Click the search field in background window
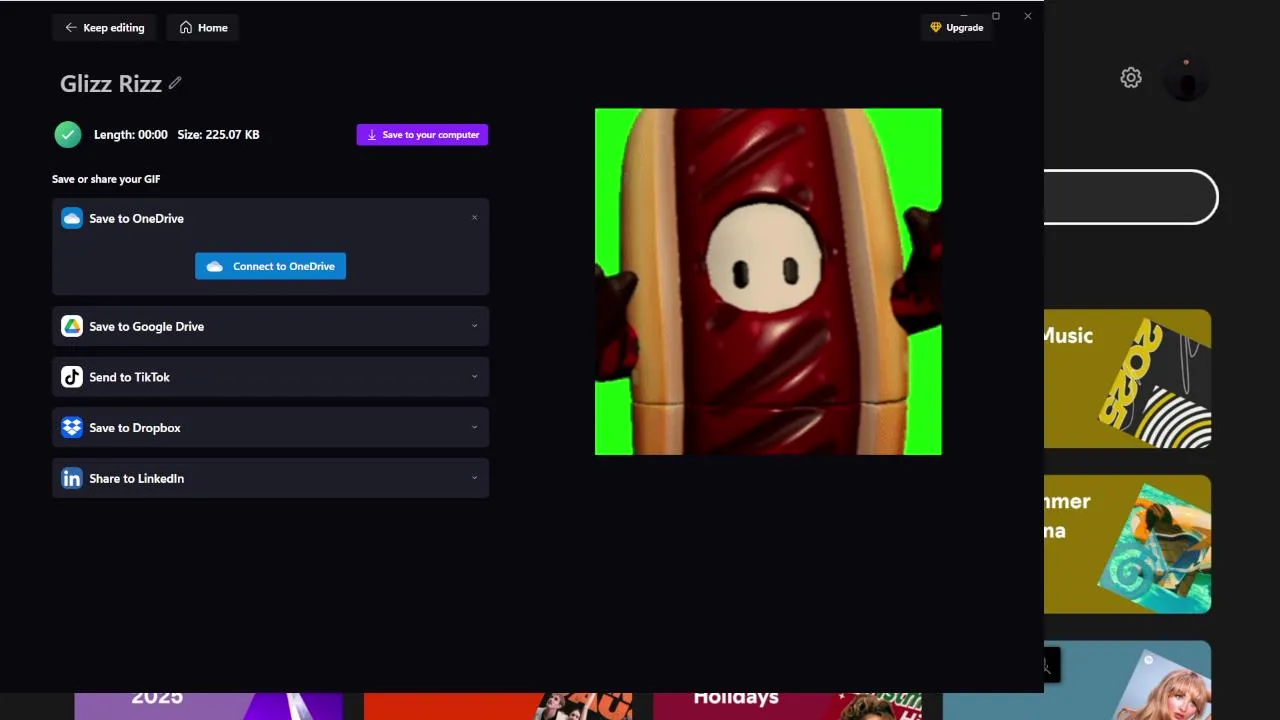1280x720 pixels. coord(1131,197)
